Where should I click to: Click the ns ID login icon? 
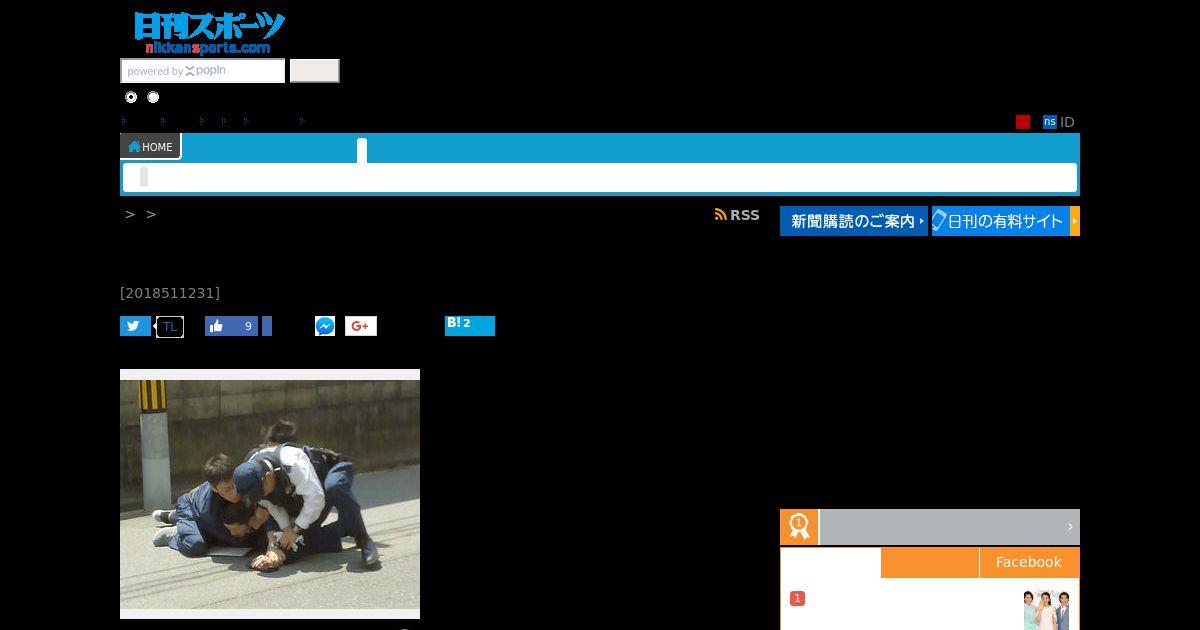tap(1050, 122)
